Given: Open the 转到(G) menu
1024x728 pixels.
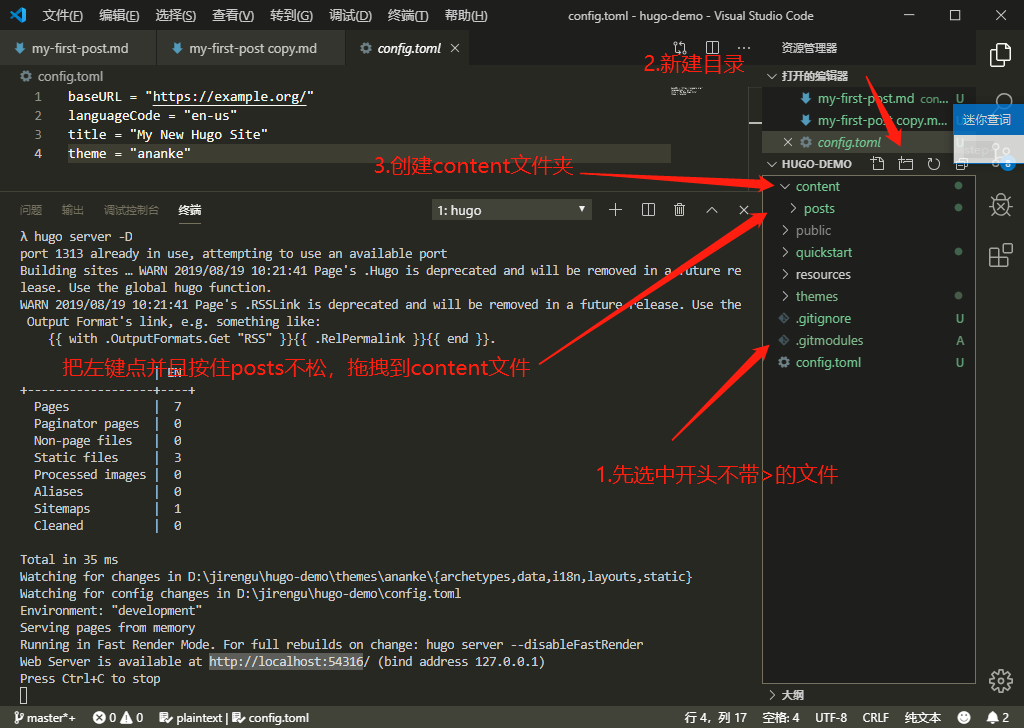Looking at the screenshot, I should point(291,15).
